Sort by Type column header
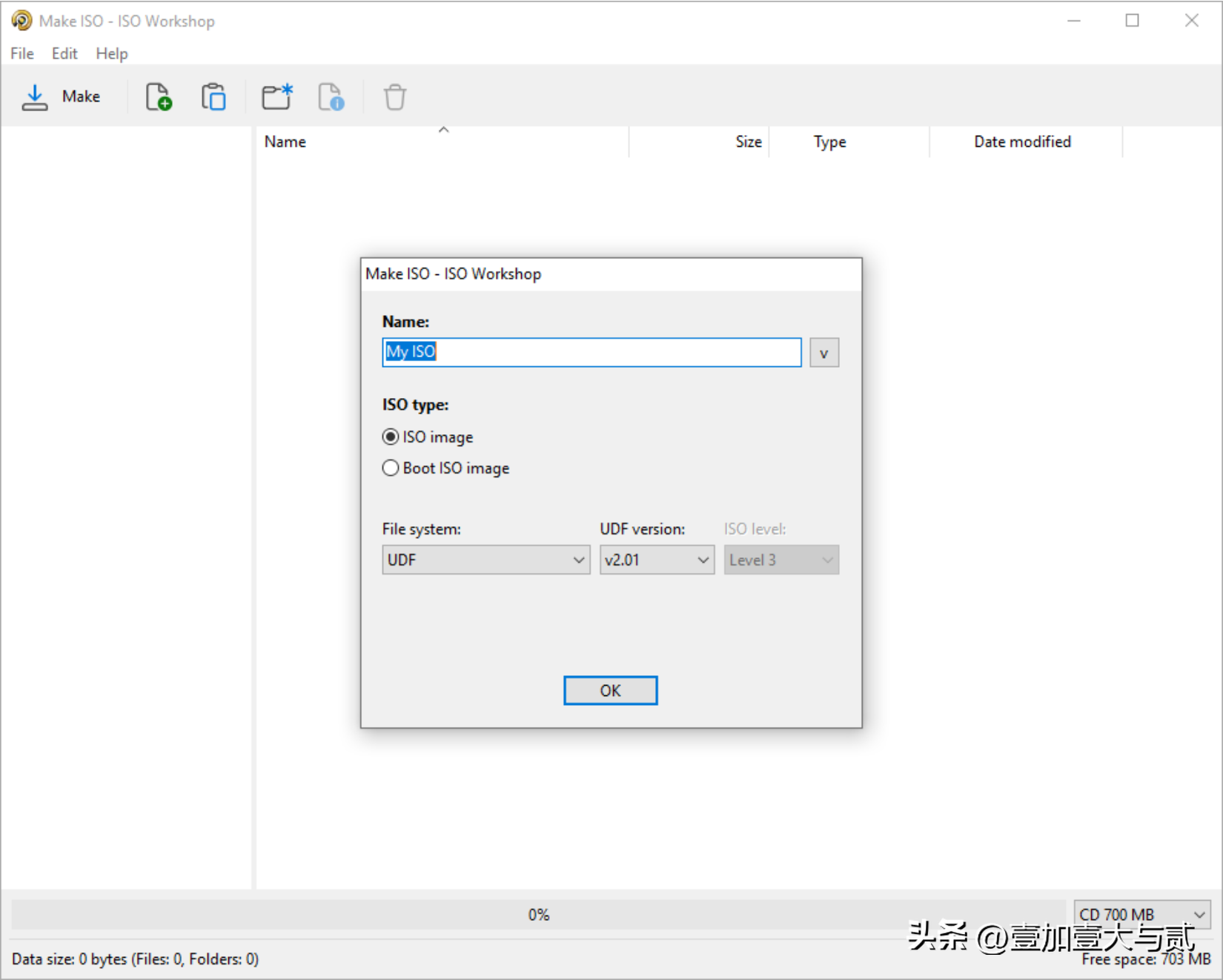This screenshot has width=1223, height=980. pos(849,142)
